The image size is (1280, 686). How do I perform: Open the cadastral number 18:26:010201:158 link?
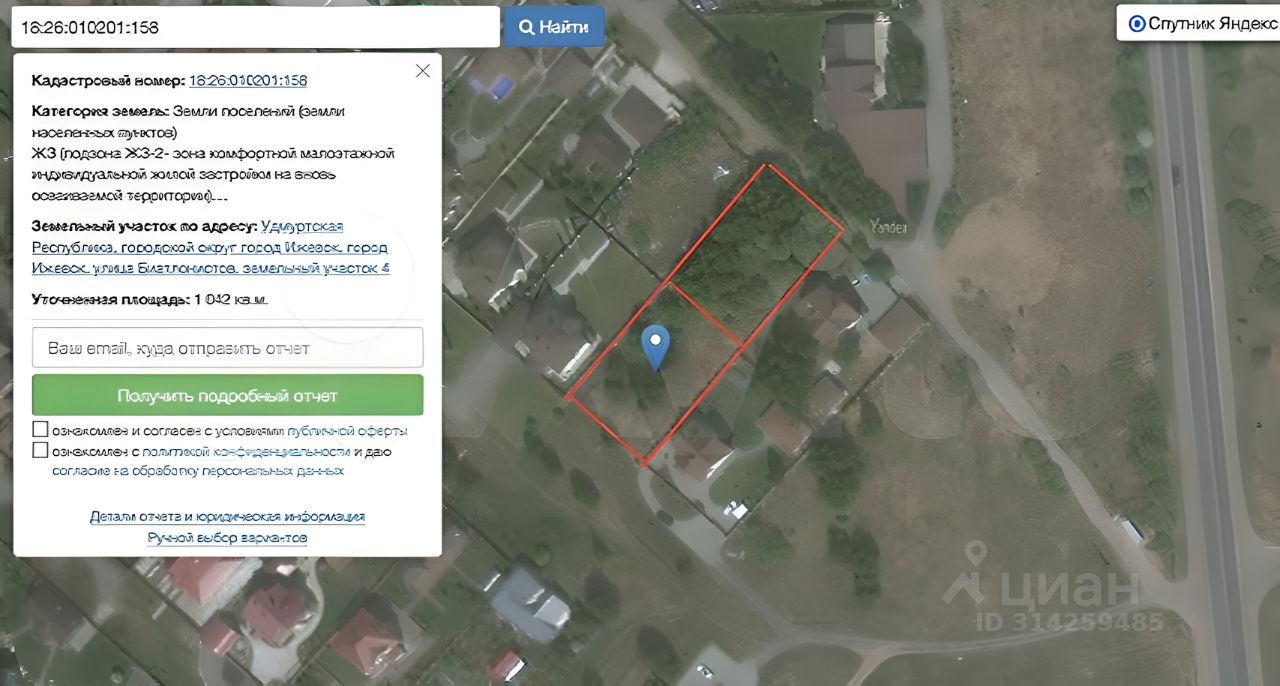(248, 81)
